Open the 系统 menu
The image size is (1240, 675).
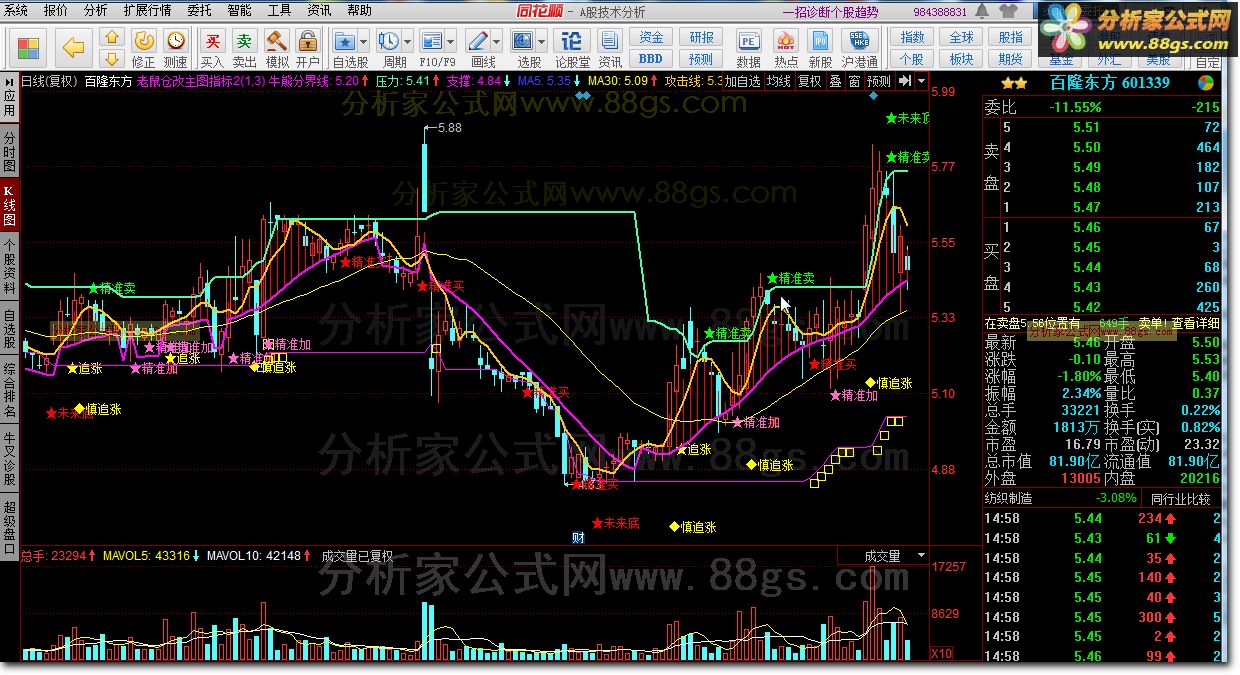16,11
